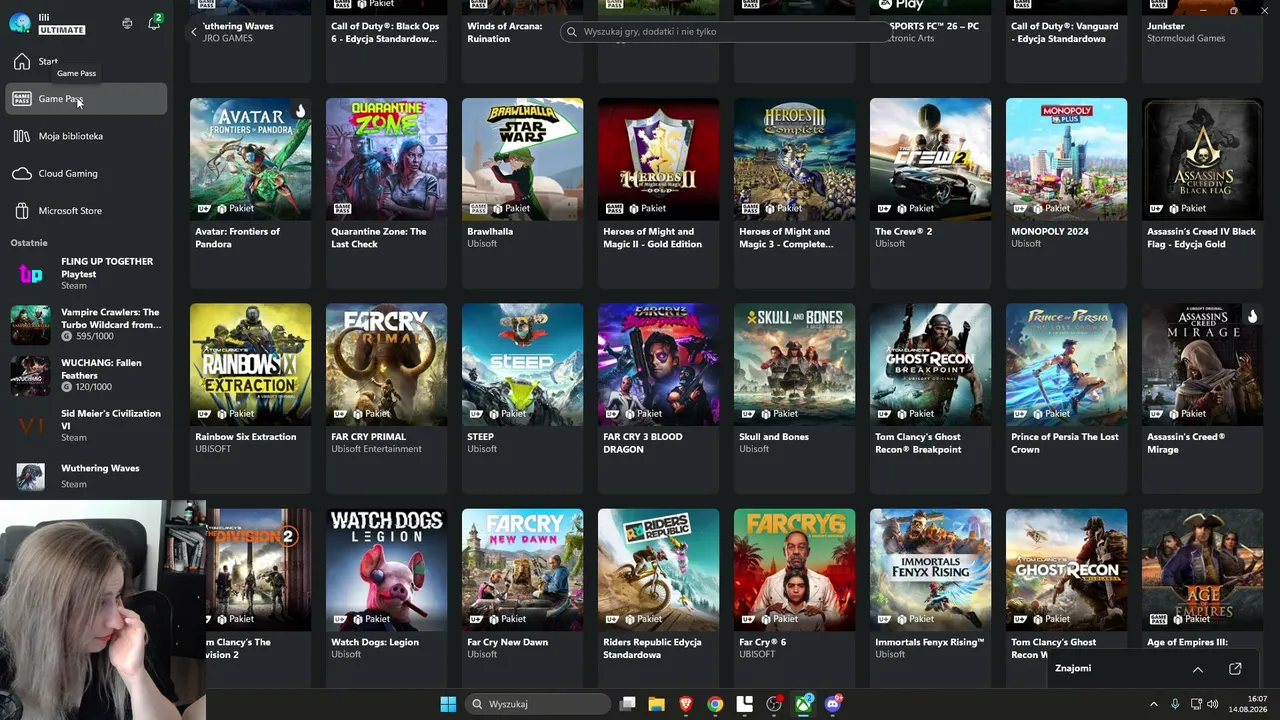
Task: Open the Skull and Bones cover
Action: tap(794, 364)
